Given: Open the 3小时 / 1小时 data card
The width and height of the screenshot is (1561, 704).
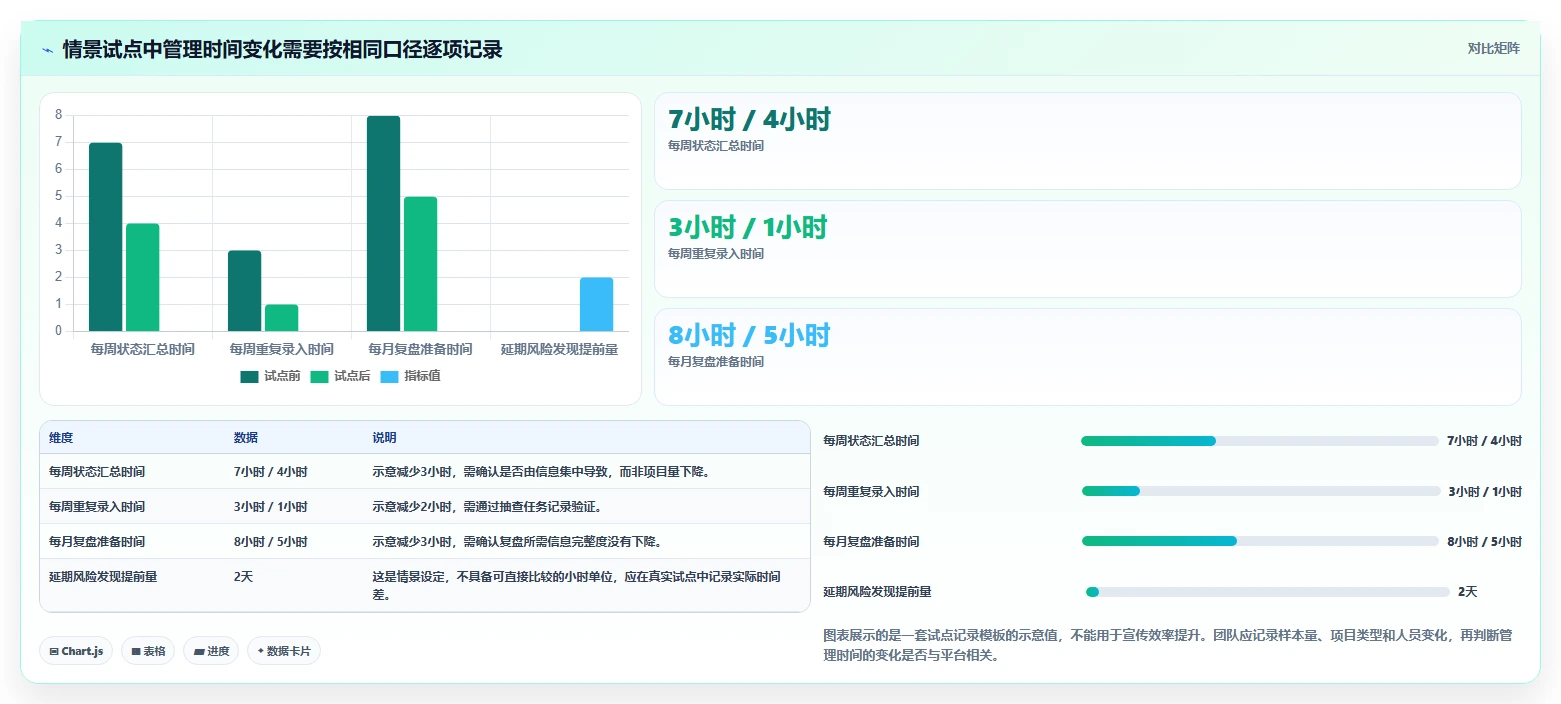Looking at the screenshot, I should (x=1087, y=249).
